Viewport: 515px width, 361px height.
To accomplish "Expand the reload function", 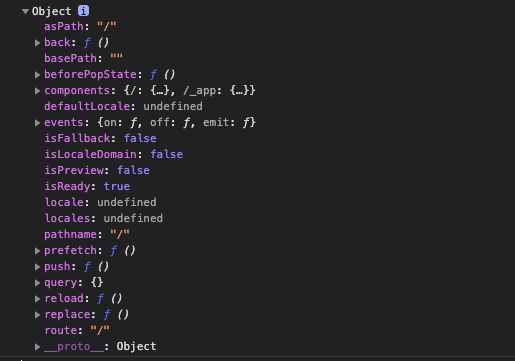I will point(37,299).
